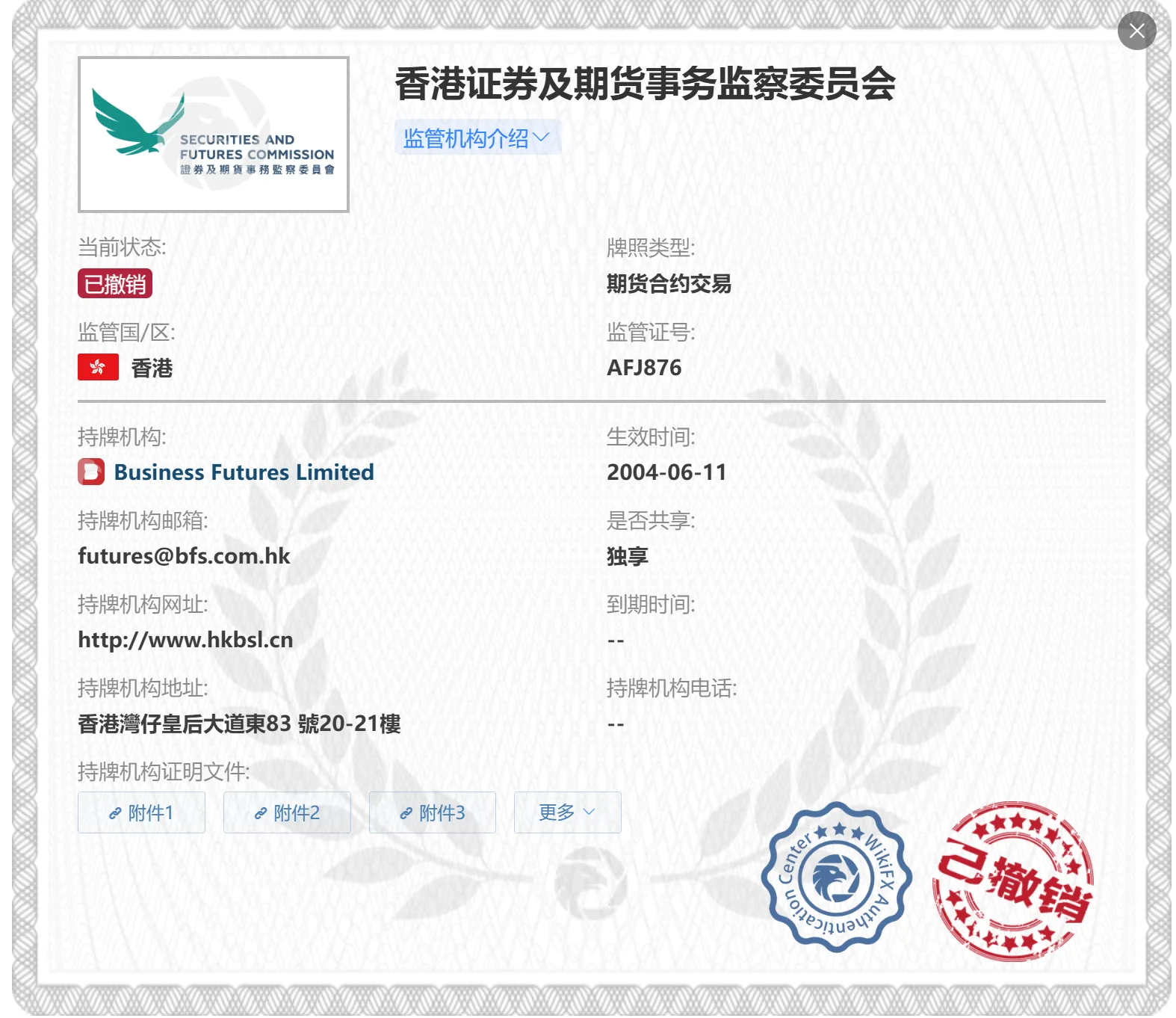This screenshot has height=1018, width=1176.
Task: Open attachment 附件3
Action: (433, 812)
